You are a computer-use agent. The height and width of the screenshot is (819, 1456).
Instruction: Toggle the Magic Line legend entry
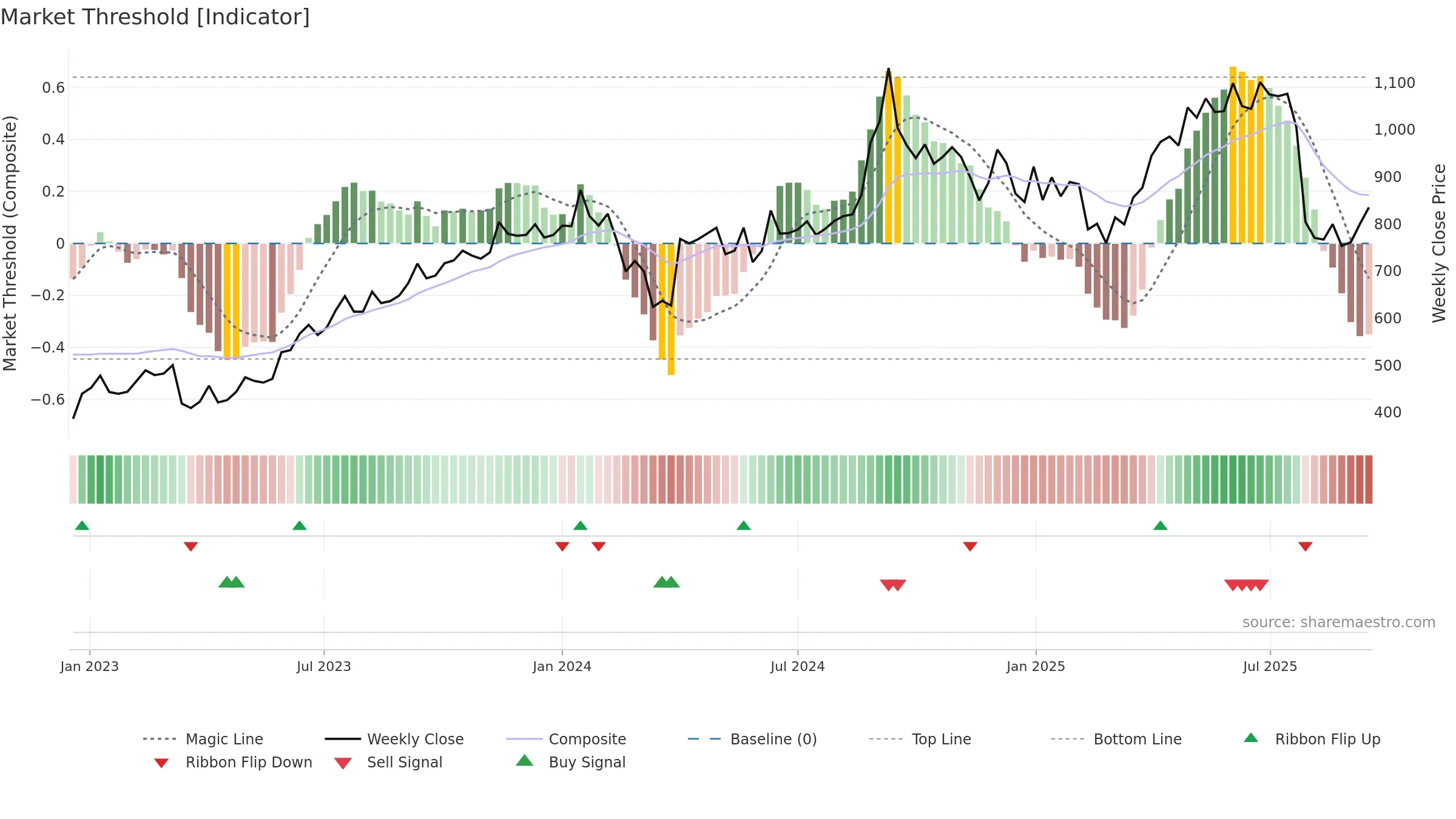(x=203, y=739)
